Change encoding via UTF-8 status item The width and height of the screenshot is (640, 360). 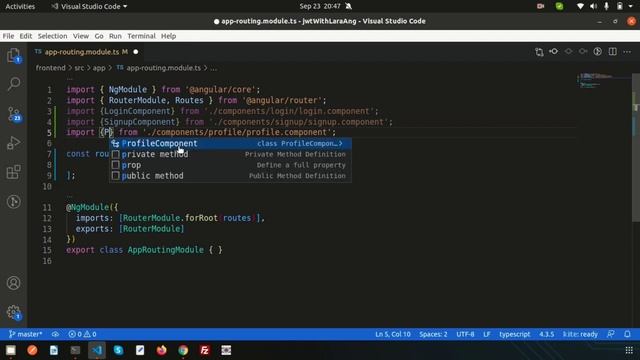point(465,334)
